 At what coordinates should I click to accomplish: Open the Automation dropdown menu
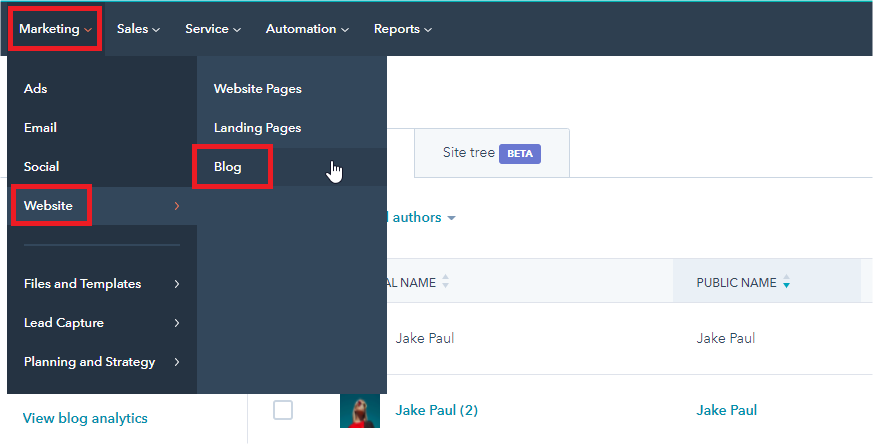307,29
